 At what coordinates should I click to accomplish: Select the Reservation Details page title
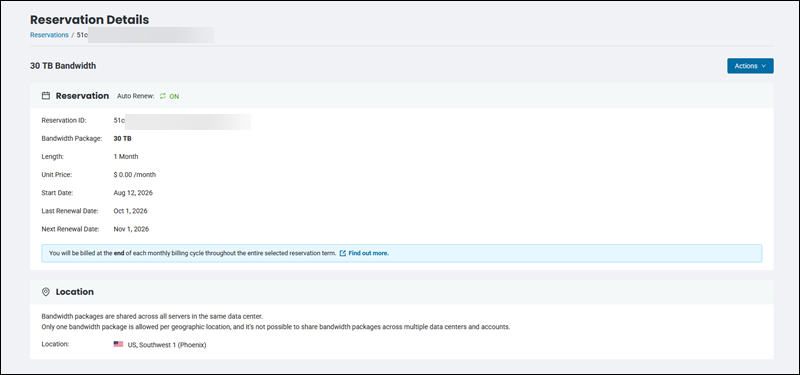click(89, 19)
